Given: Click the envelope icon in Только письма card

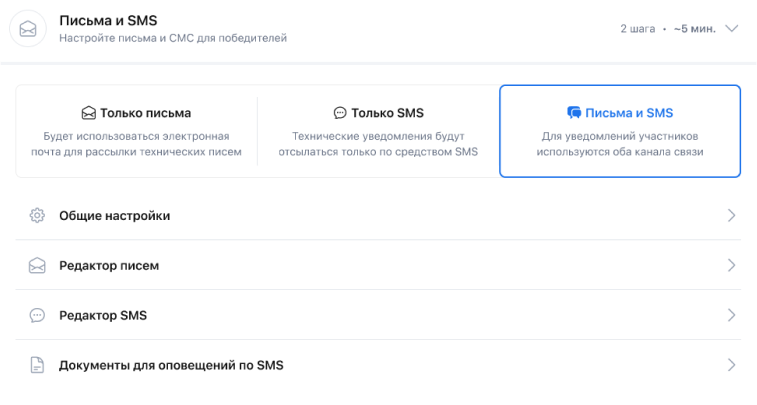Looking at the screenshot, I should tap(89, 113).
